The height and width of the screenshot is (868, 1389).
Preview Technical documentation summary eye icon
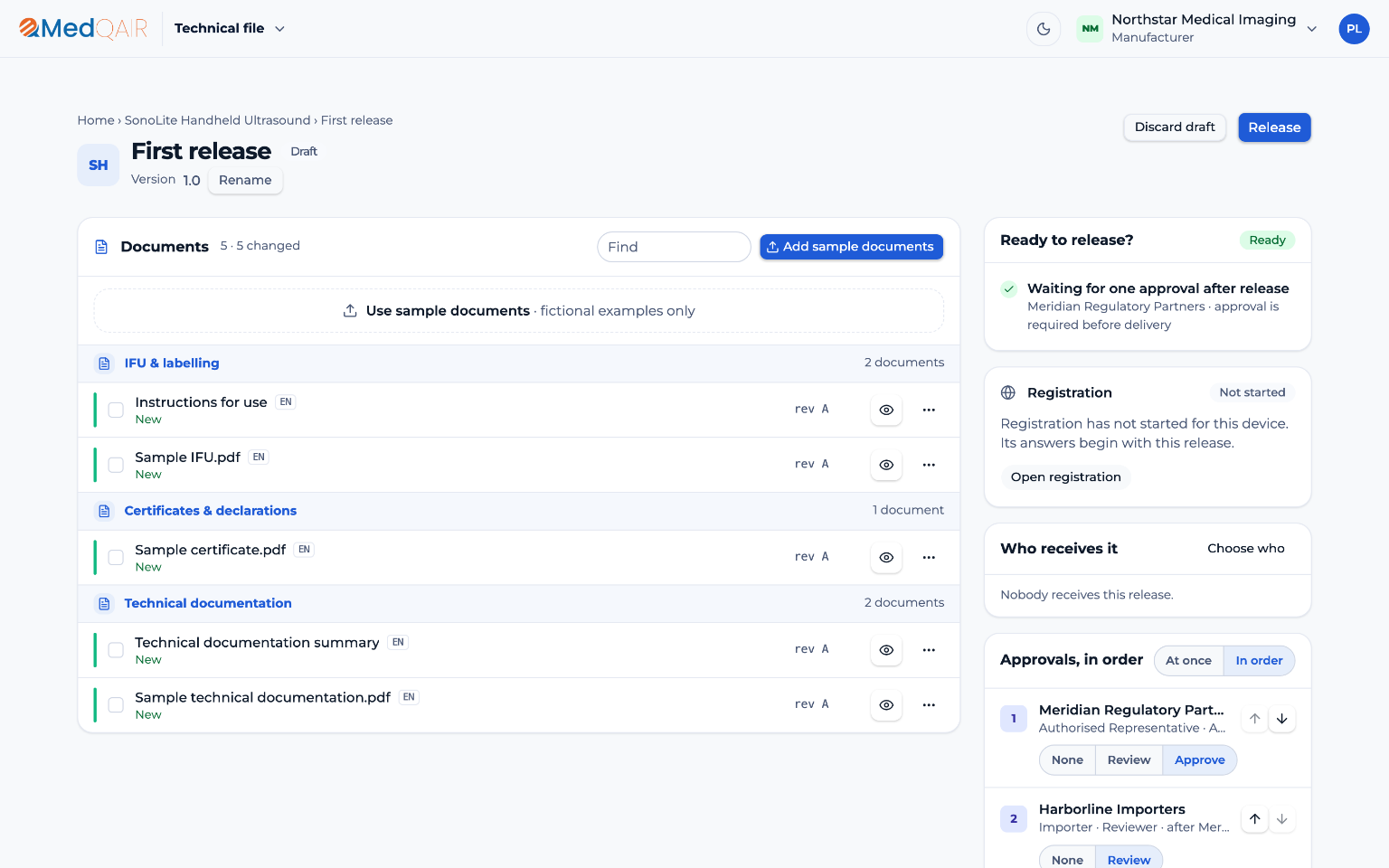[886, 650]
